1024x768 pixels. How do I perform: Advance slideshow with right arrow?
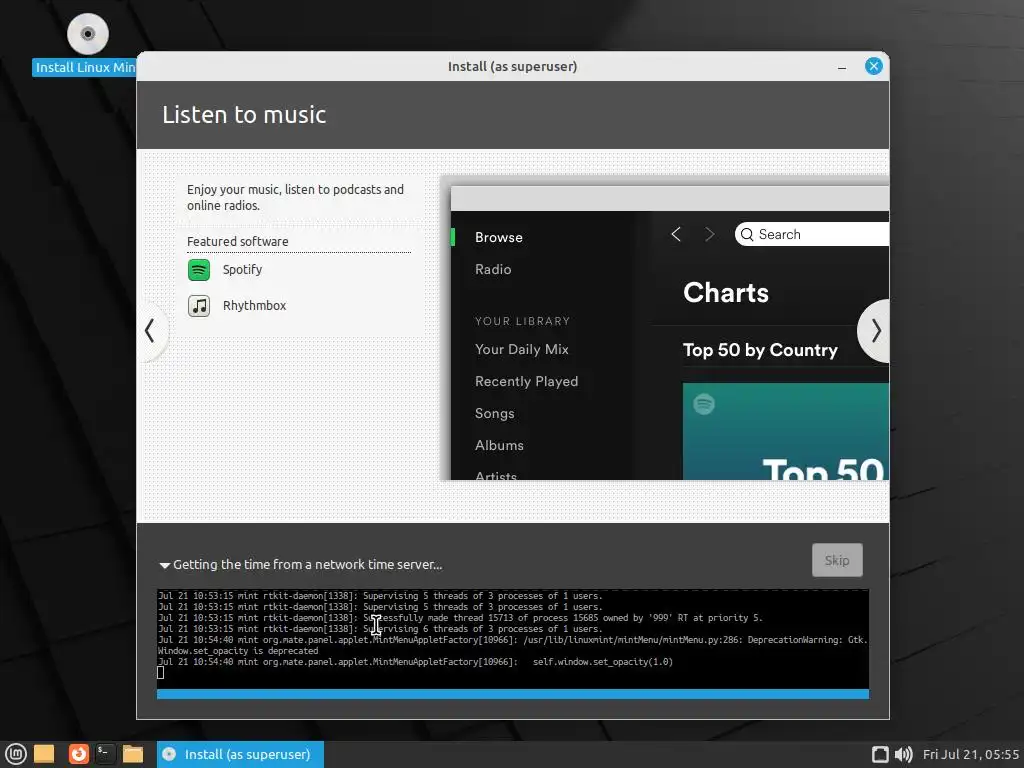[875, 330]
